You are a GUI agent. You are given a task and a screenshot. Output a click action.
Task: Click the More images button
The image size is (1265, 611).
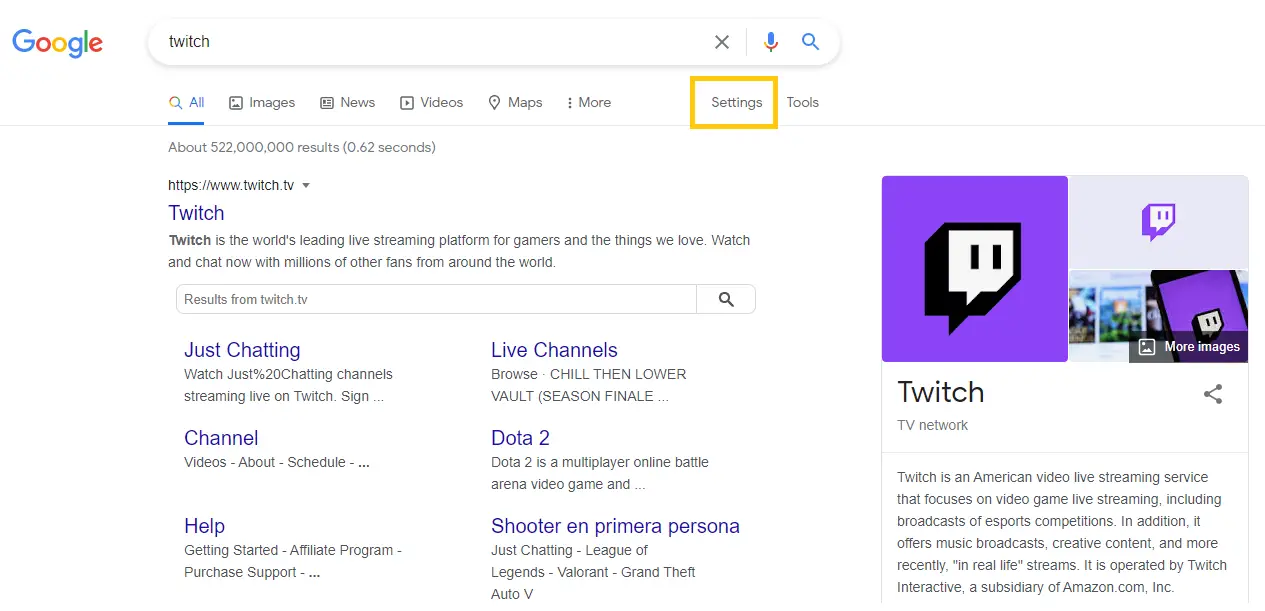pos(1189,347)
